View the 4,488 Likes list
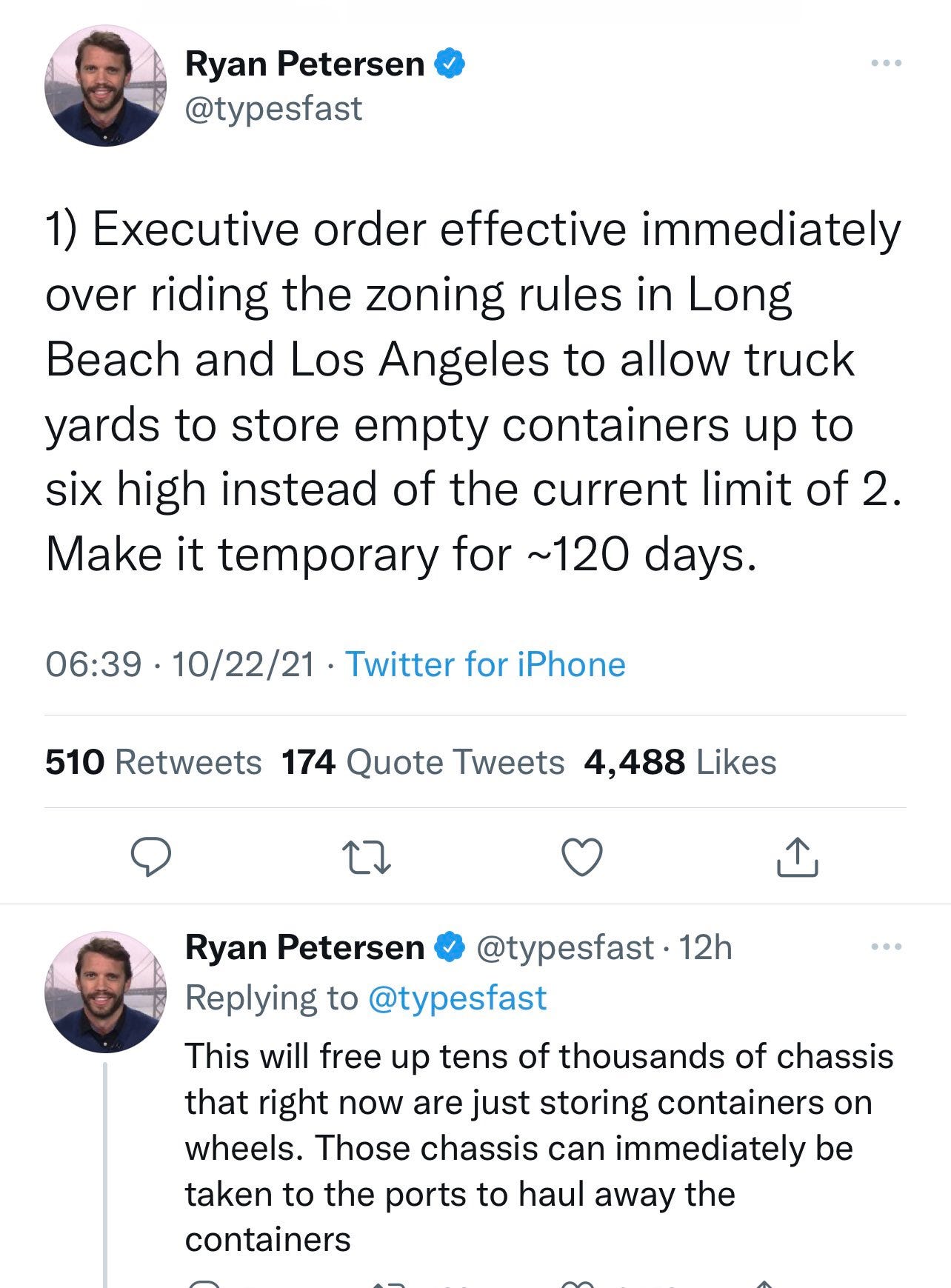 click(x=680, y=761)
